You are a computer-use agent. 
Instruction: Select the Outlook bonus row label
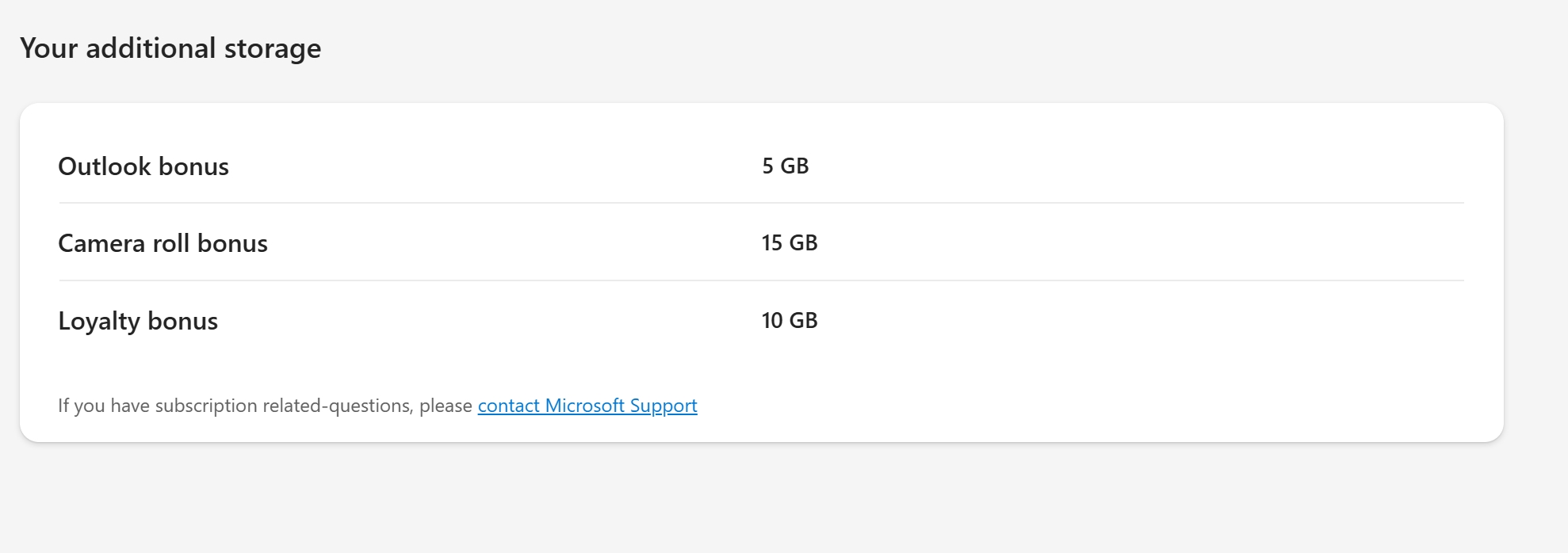point(143,166)
